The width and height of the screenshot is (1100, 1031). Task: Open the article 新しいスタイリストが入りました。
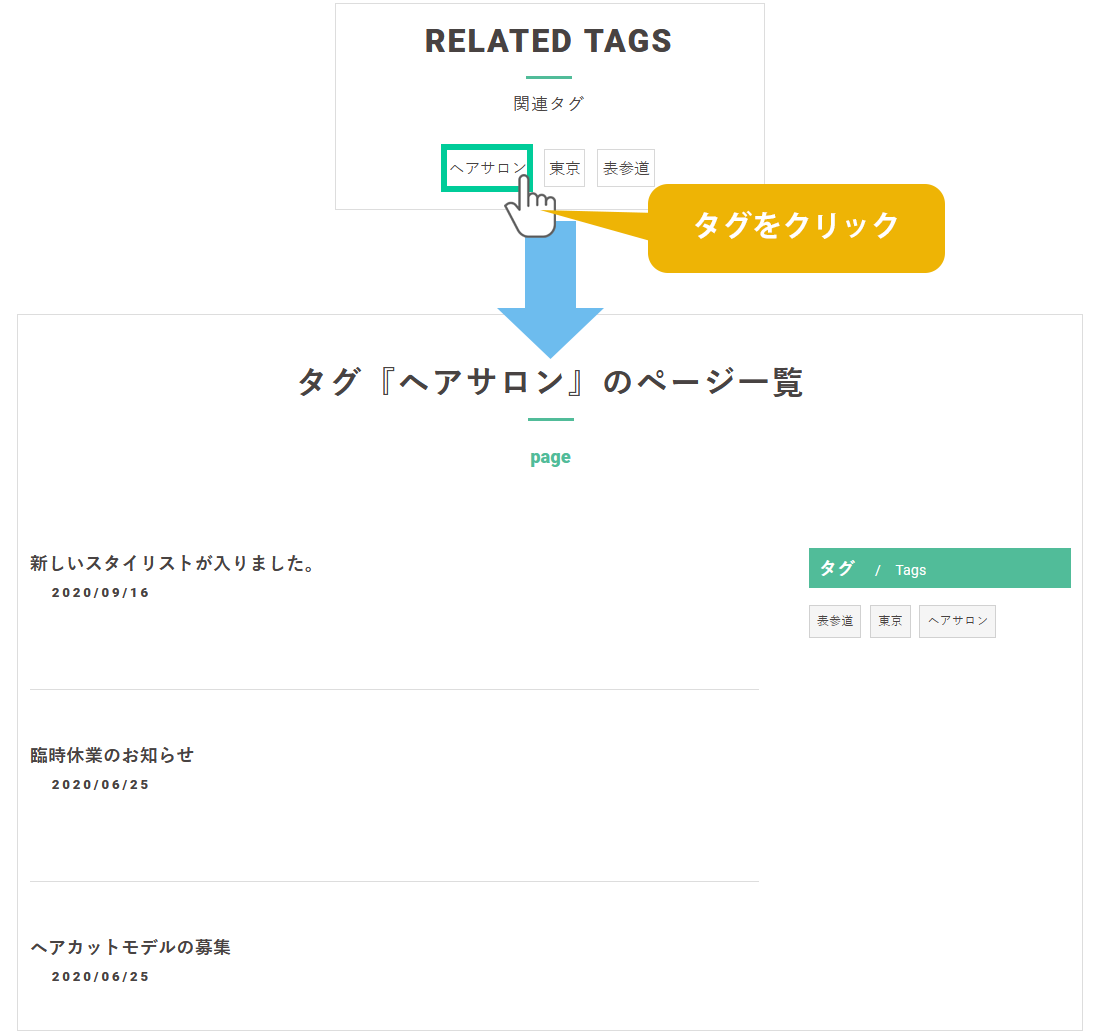(x=173, y=564)
